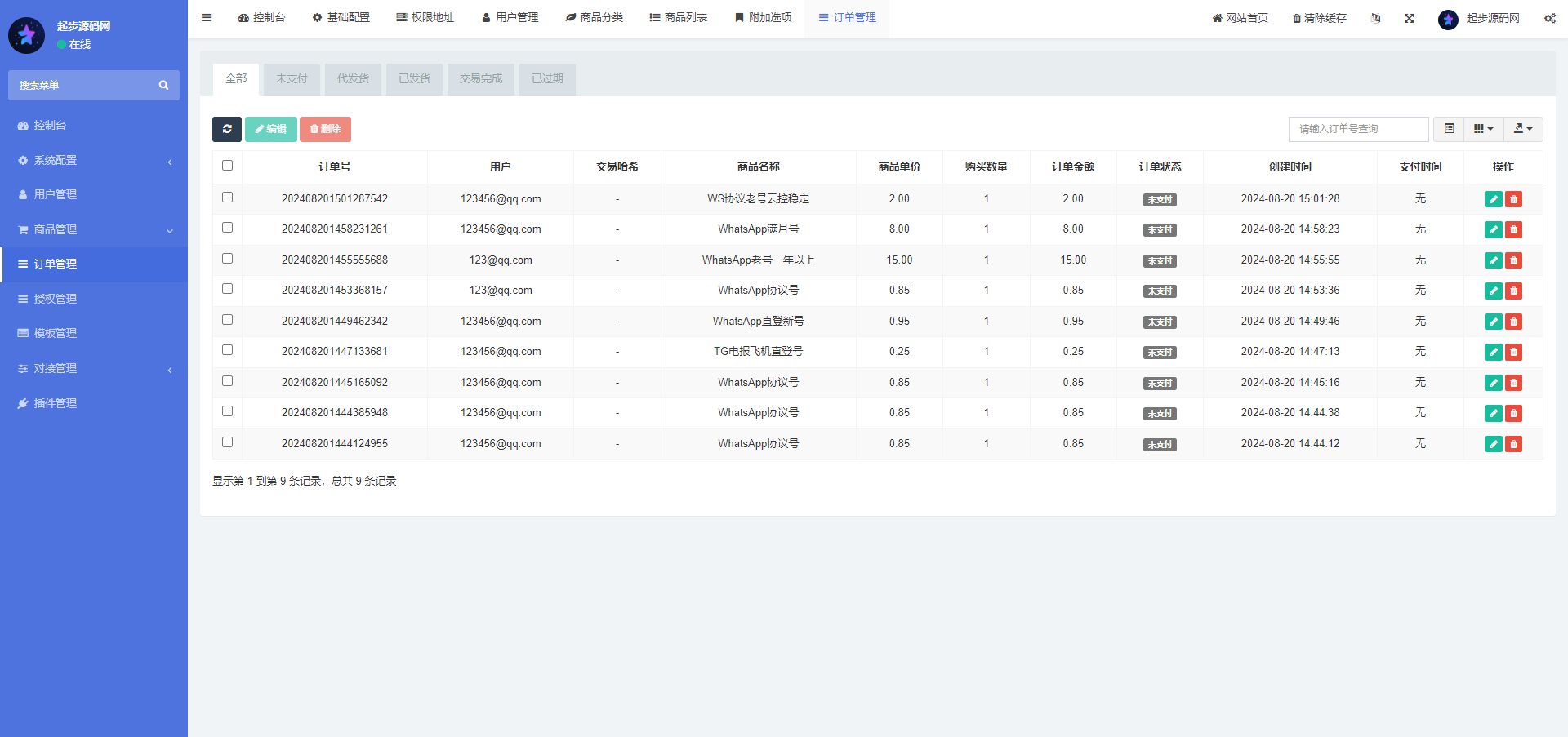Viewport: 1568px width, 737px height.
Task: Open the columns grid dropdown
Action: [1483, 129]
